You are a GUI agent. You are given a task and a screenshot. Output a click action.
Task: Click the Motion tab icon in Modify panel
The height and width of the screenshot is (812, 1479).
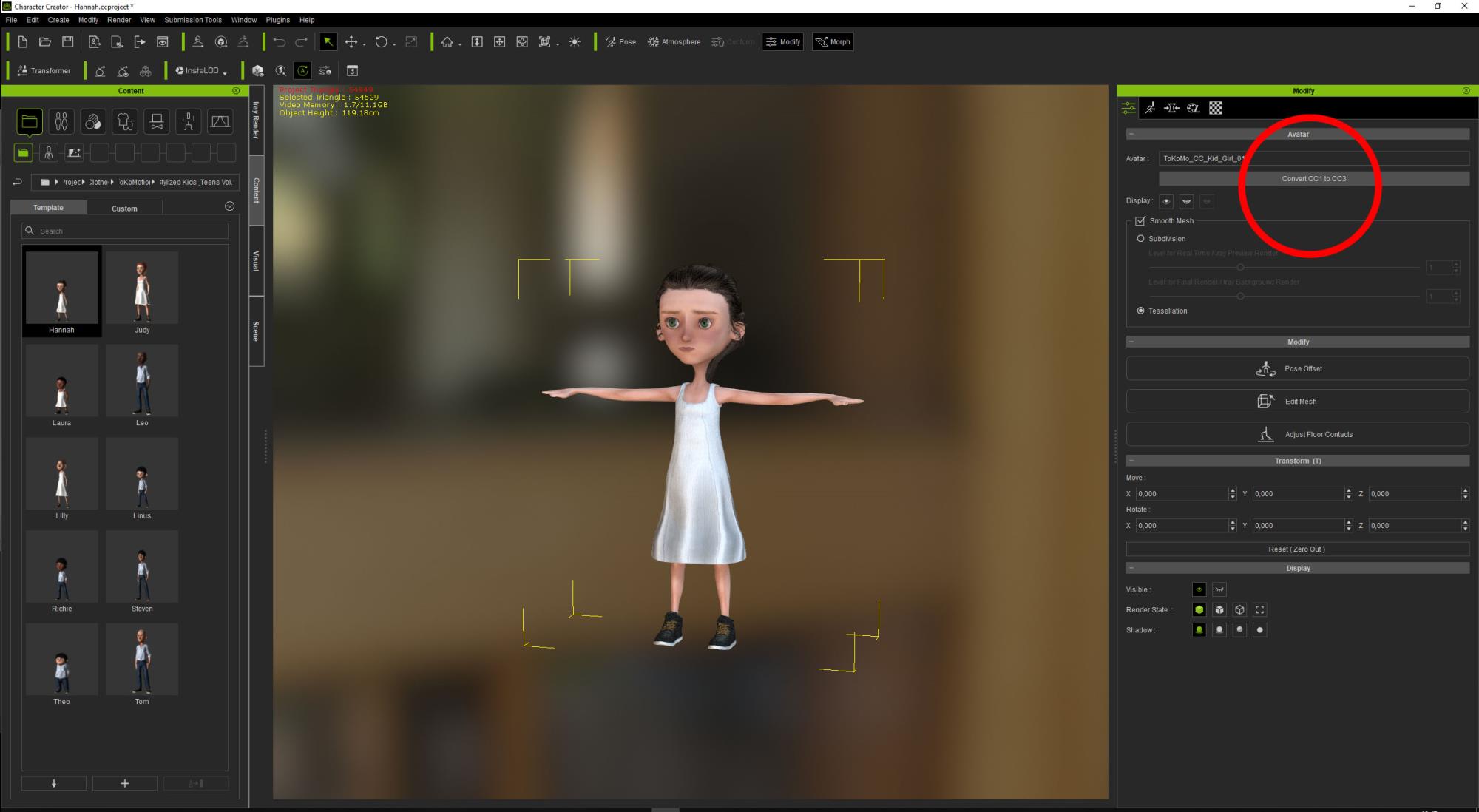[1150, 108]
